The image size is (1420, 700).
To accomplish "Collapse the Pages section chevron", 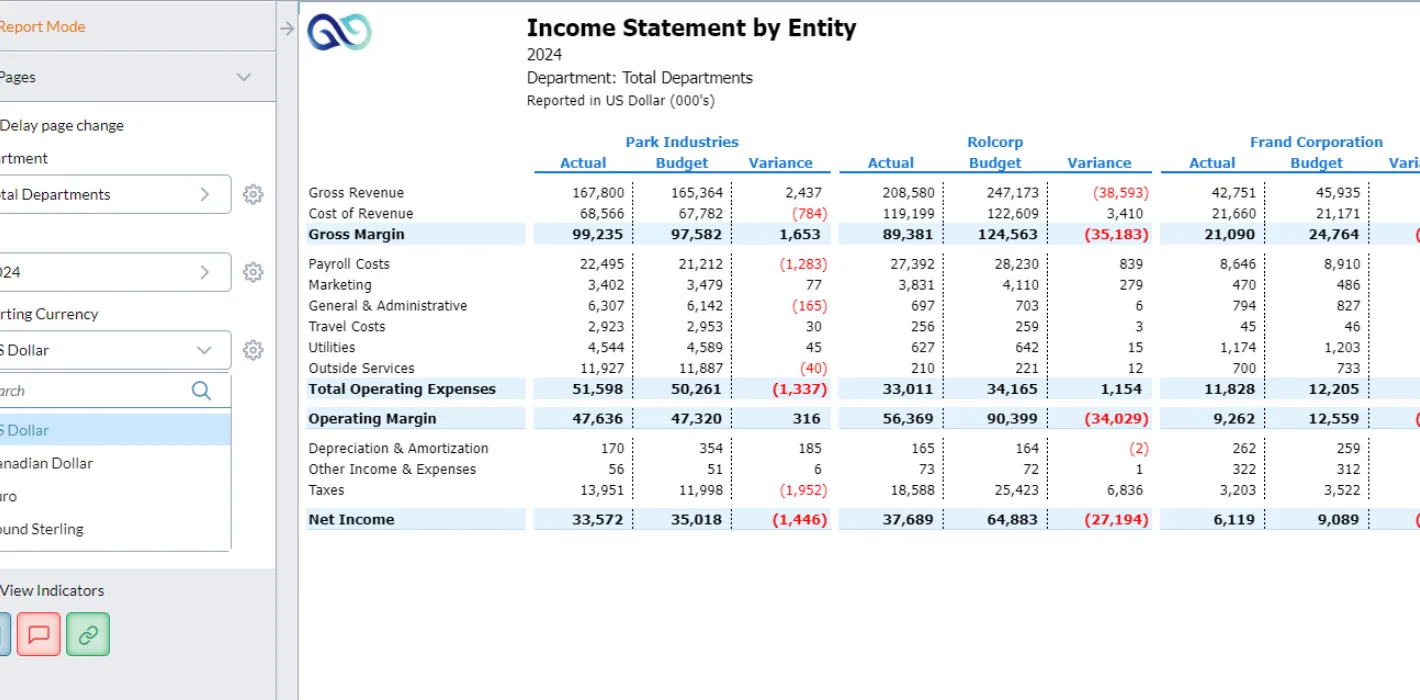I will tap(244, 77).
